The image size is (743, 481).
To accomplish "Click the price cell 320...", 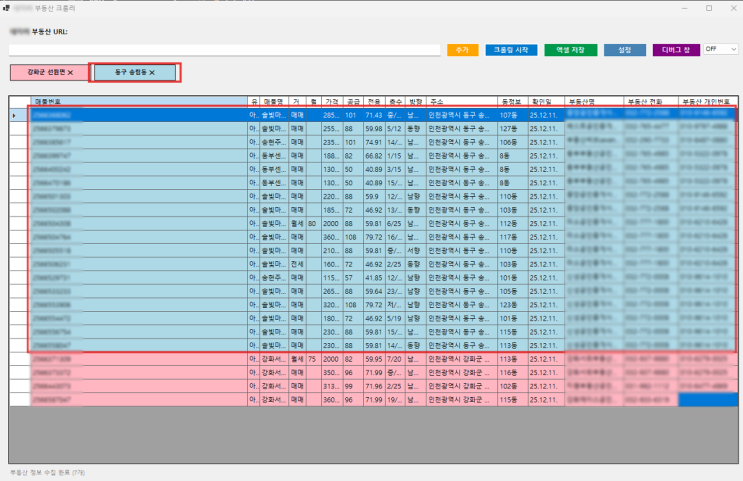I will pyautogui.click(x=332, y=305).
